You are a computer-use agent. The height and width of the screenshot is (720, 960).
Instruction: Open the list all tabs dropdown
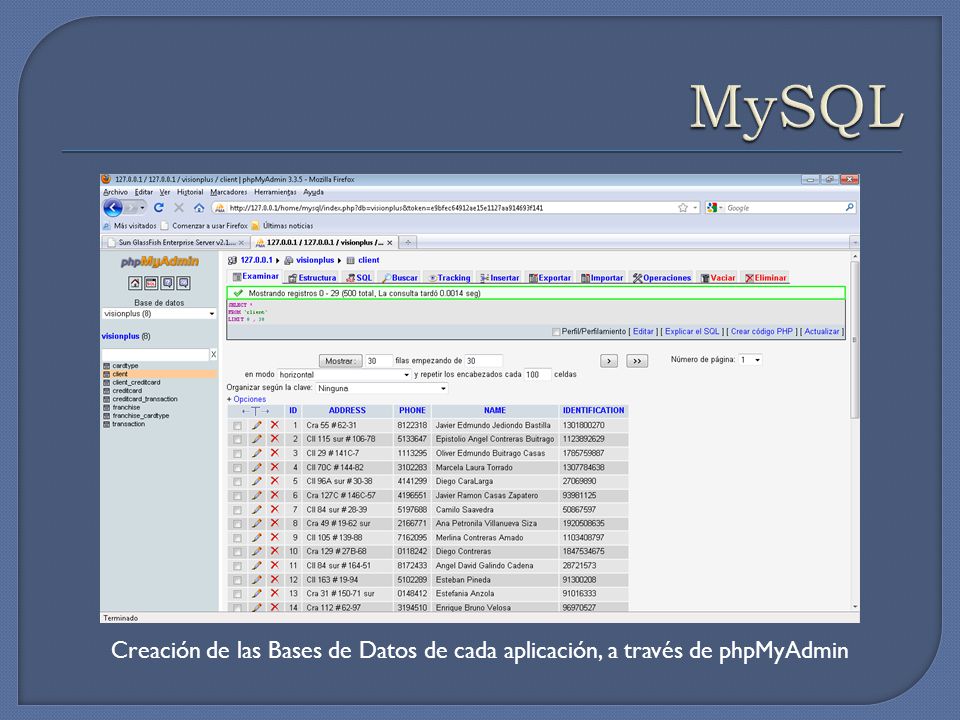[x=855, y=242]
